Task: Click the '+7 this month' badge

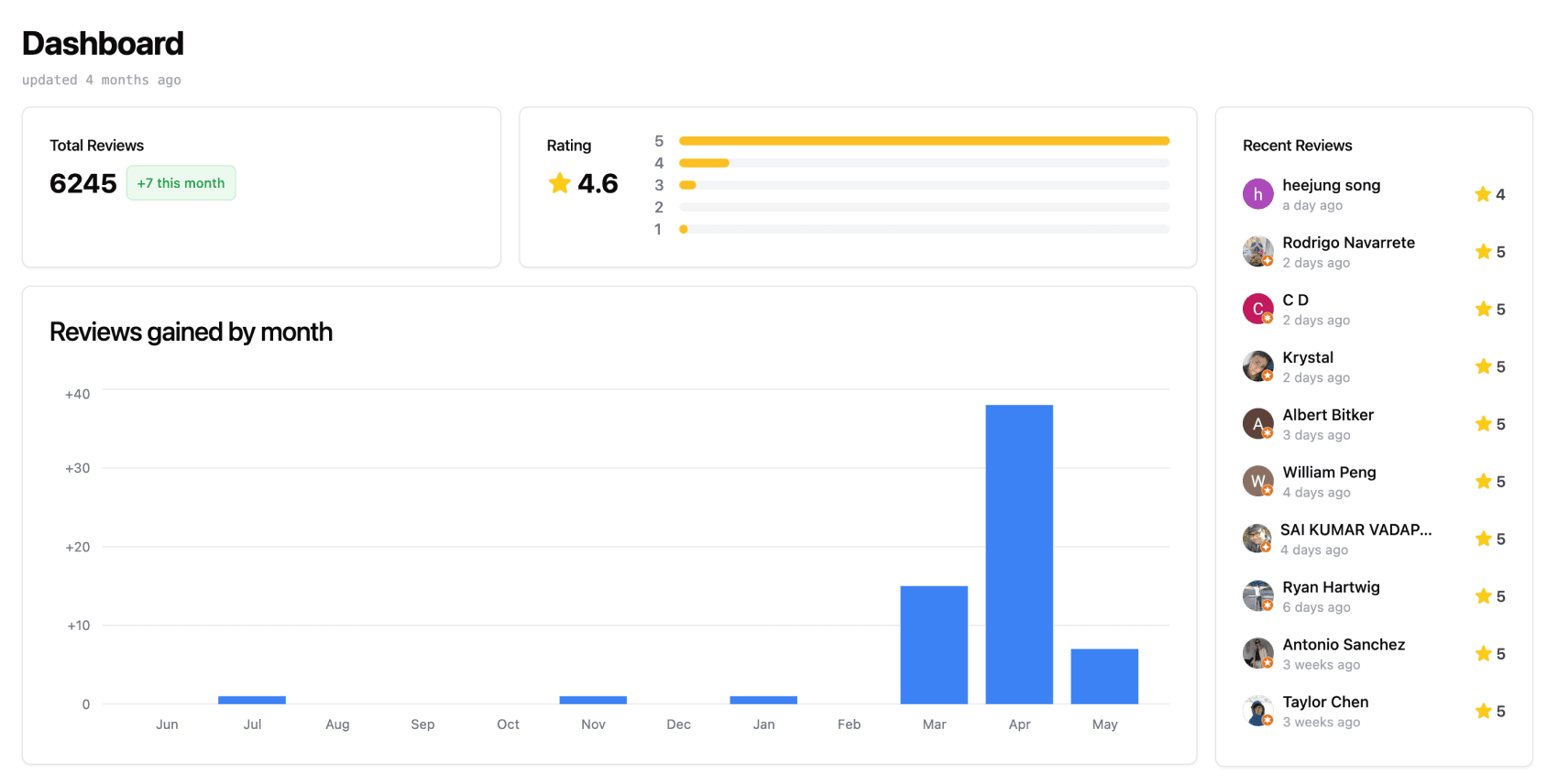Action: tap(181, 183)
